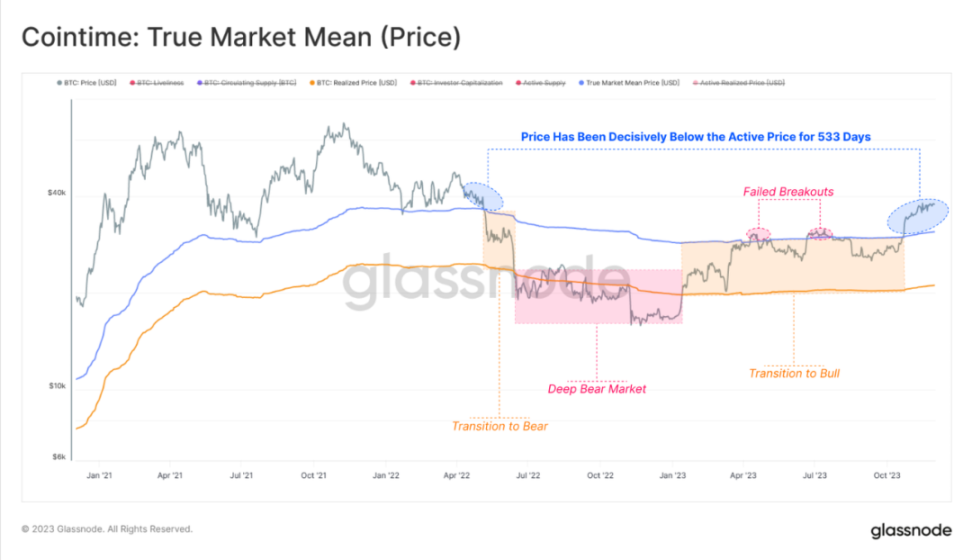This screenshot has width=972, height=560.
Task: Click the Oct '23 x-axis tick label
Action: tap(886, 475)
